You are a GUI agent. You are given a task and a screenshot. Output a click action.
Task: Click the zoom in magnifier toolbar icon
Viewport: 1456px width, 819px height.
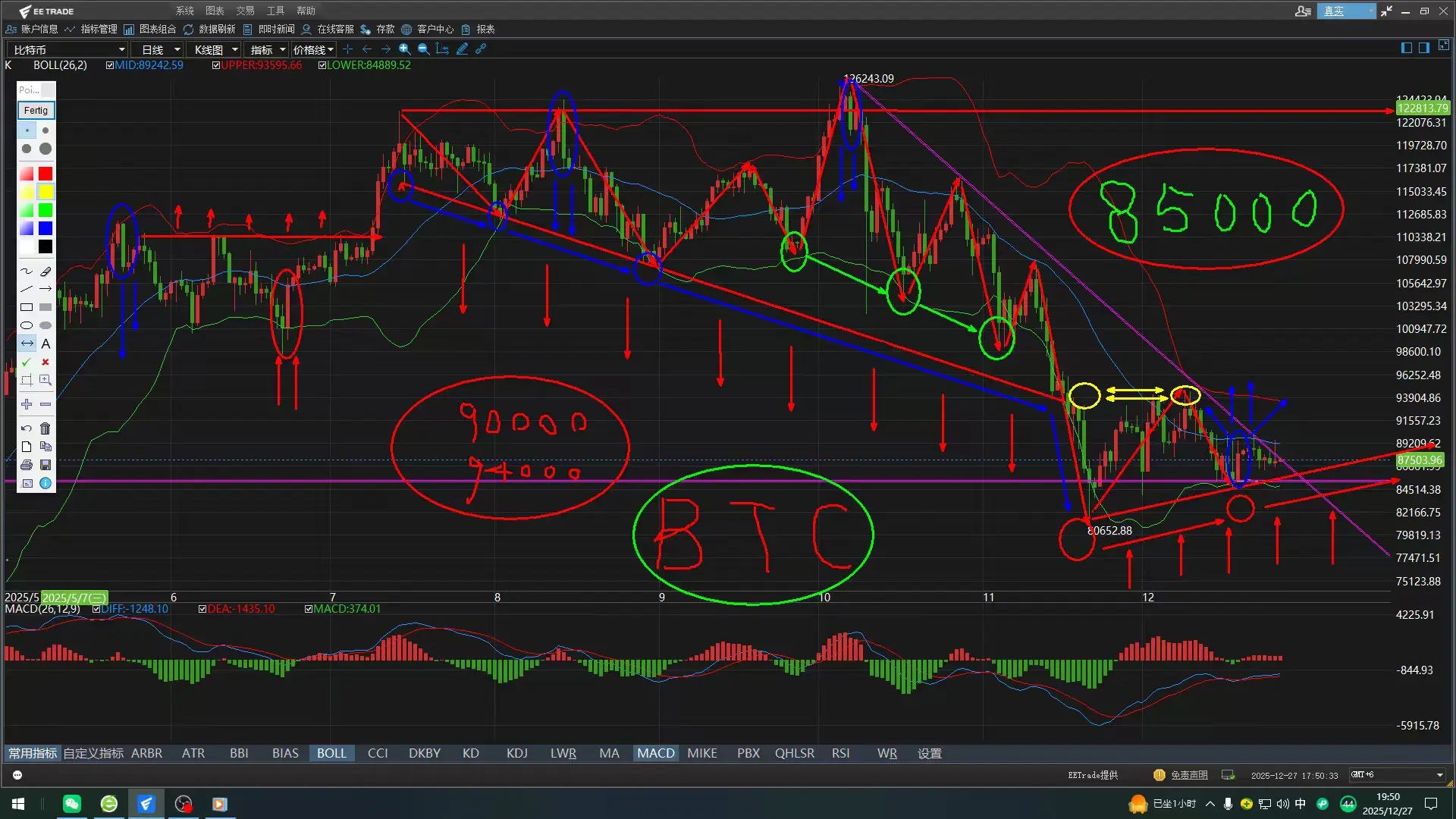405,49
